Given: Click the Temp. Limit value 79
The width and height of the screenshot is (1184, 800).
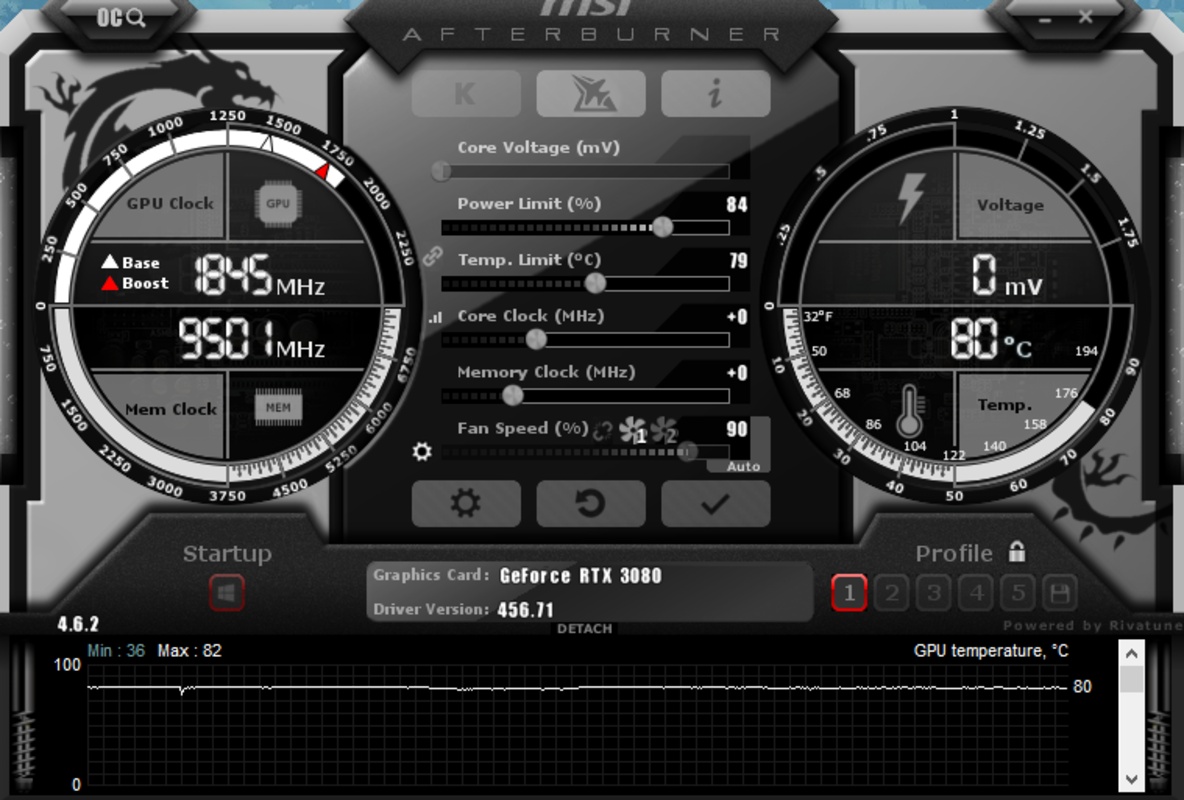Looking at the screenshot, I should (738, 261).
